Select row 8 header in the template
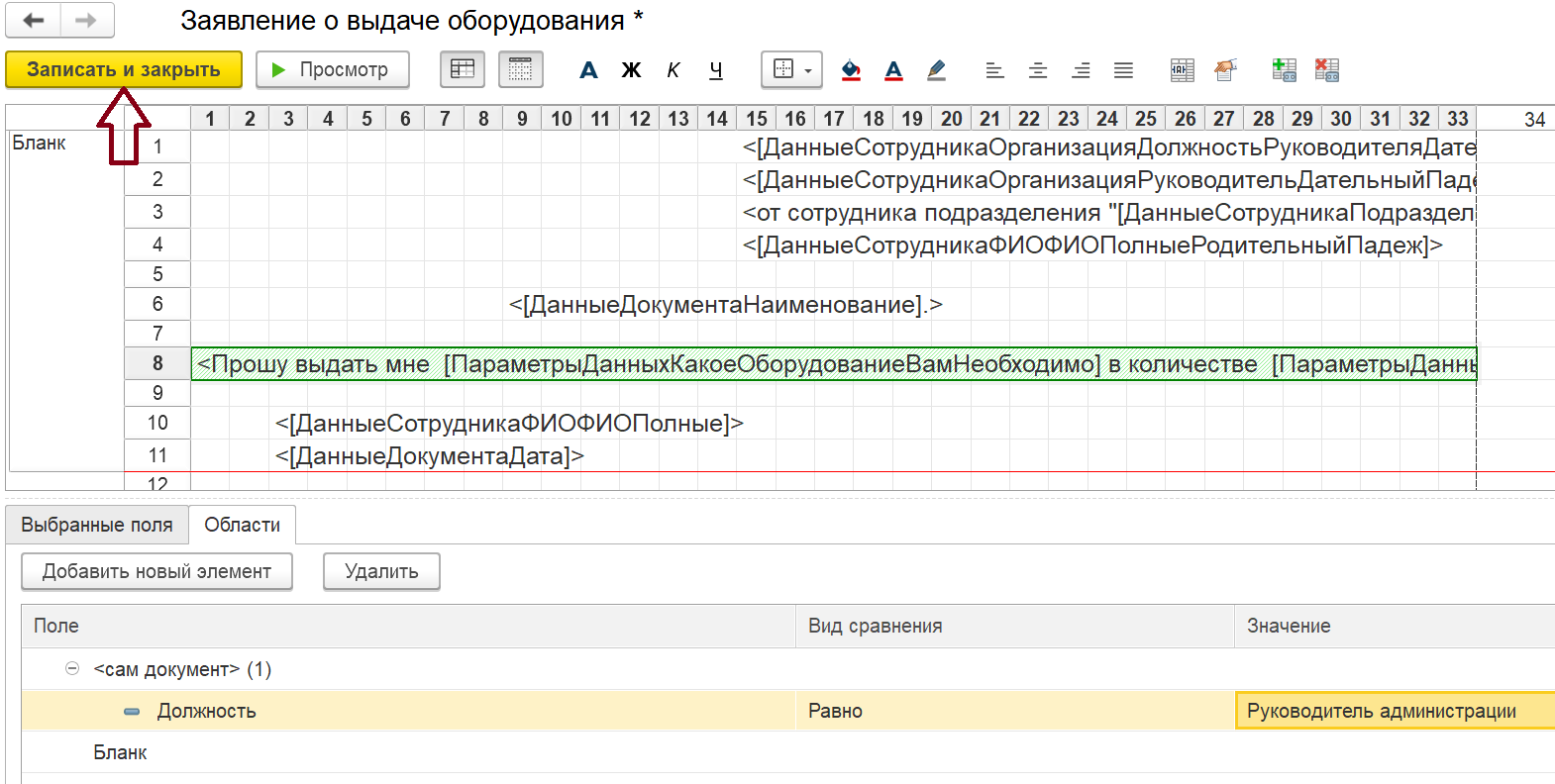1555x784 pixels. pyautogui.click(x=157, y=363)
